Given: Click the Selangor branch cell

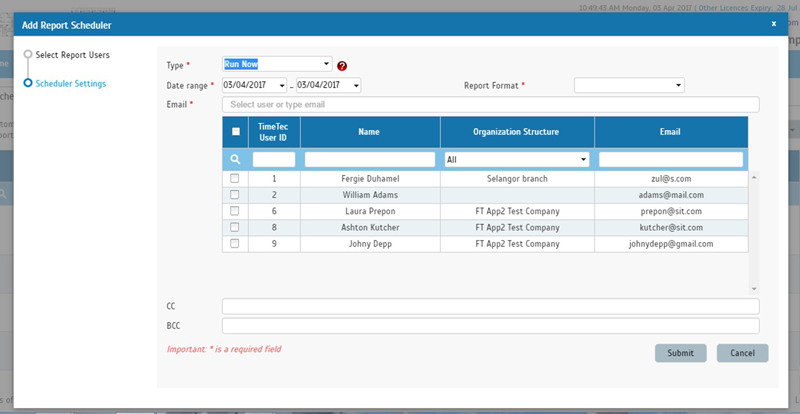Looking at the screenshot, I should tap(517, 179).
